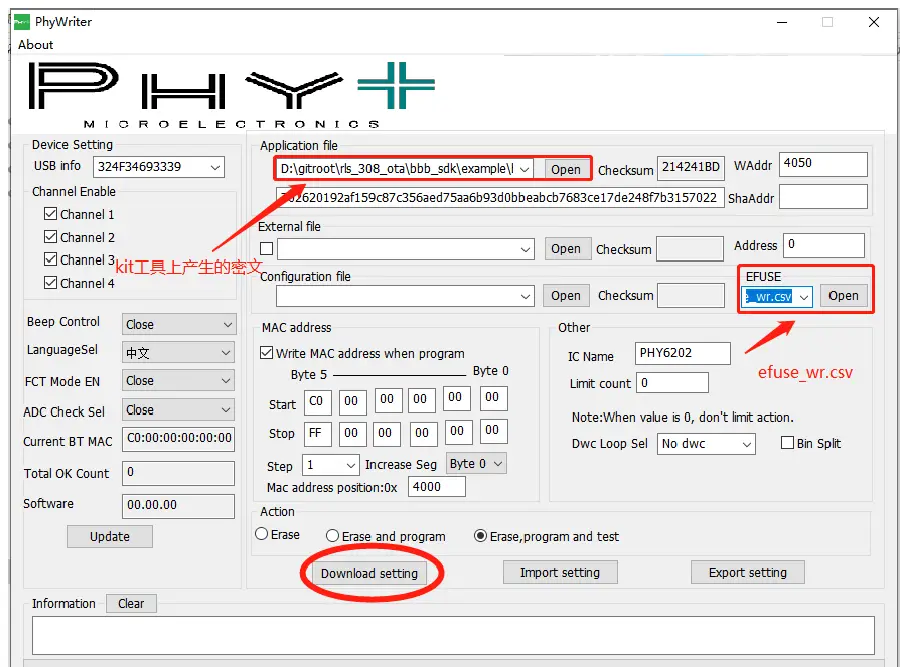Viewport: 901px width, 667px height.
Task: Open the External file browser
Action: pos(567,248)
